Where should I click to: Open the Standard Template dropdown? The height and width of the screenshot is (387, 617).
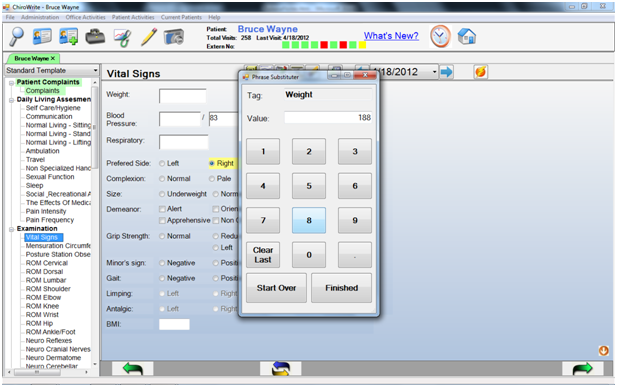(x=52, y=70)
